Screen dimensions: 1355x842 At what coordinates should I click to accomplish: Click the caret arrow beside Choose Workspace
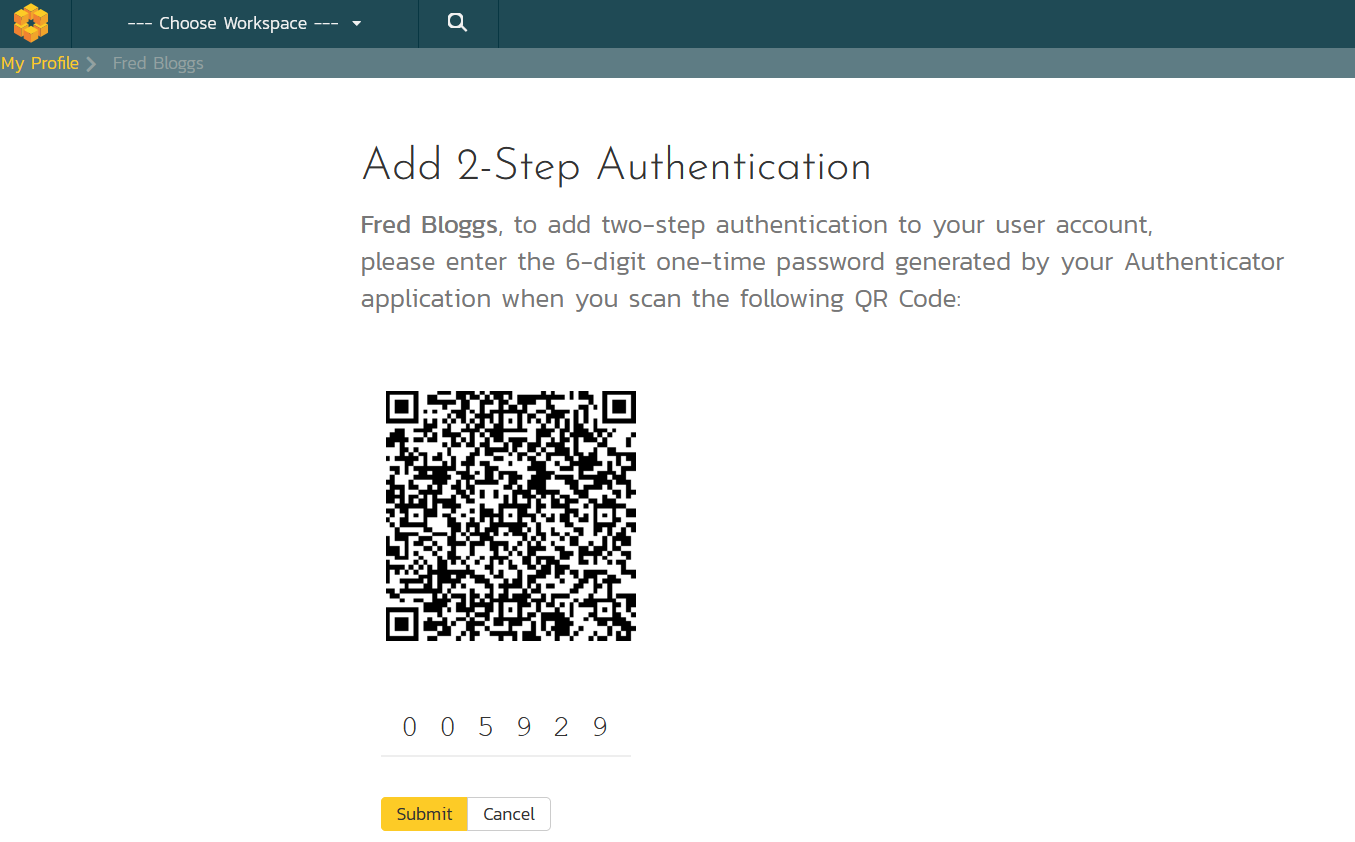tap(357, 24)
